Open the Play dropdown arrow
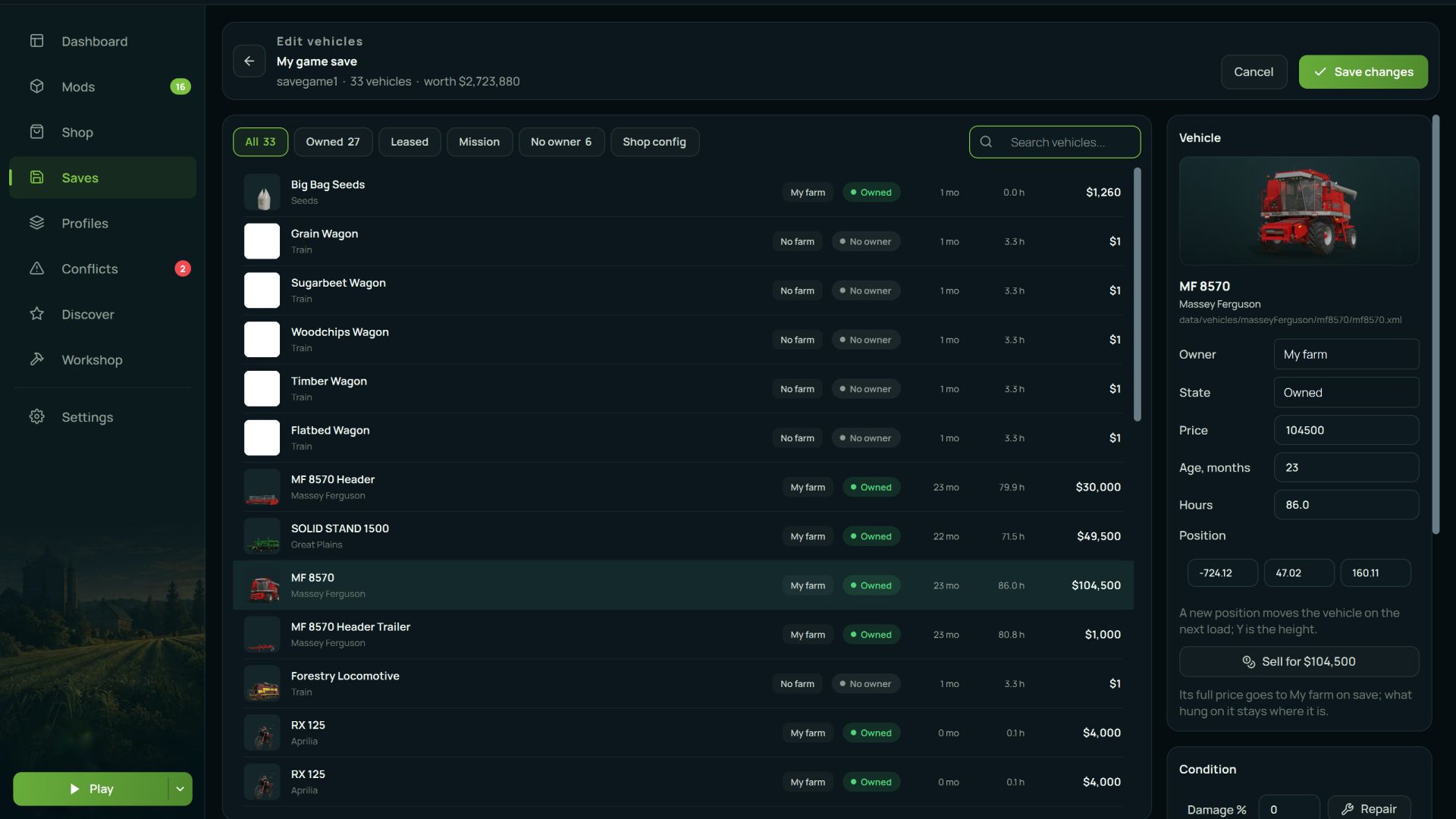 (x=180, y=789)
